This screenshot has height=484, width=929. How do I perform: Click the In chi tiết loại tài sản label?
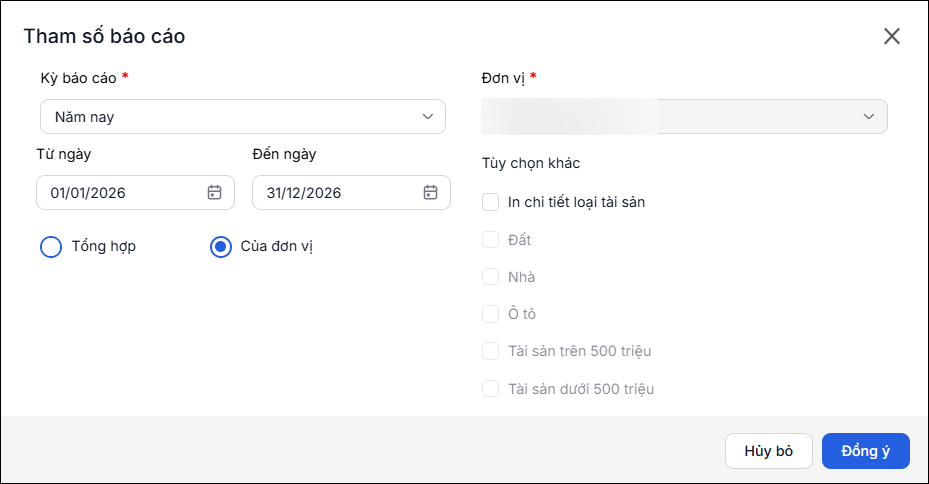tap(576, 202)
